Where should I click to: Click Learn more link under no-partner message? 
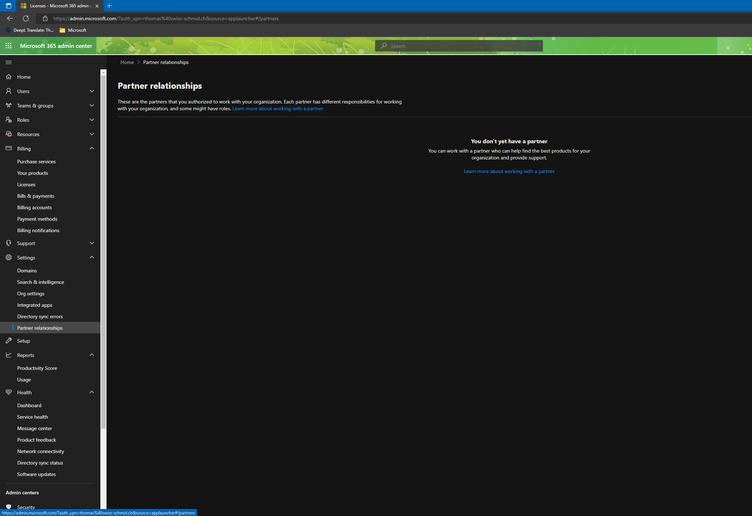pyautogui.click(x=509, y=171)
